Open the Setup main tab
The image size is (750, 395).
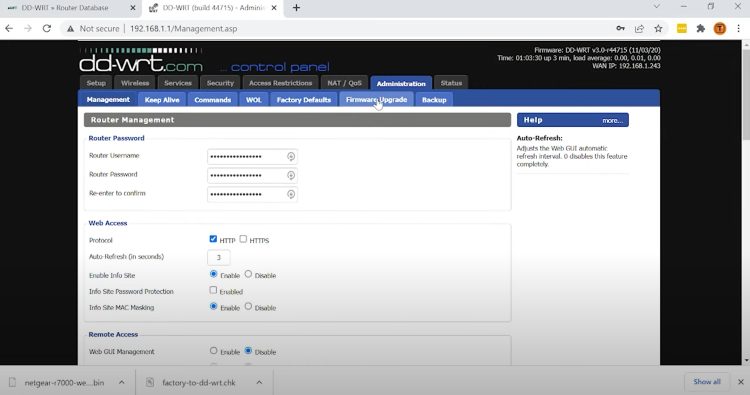[x=96, y=83]
